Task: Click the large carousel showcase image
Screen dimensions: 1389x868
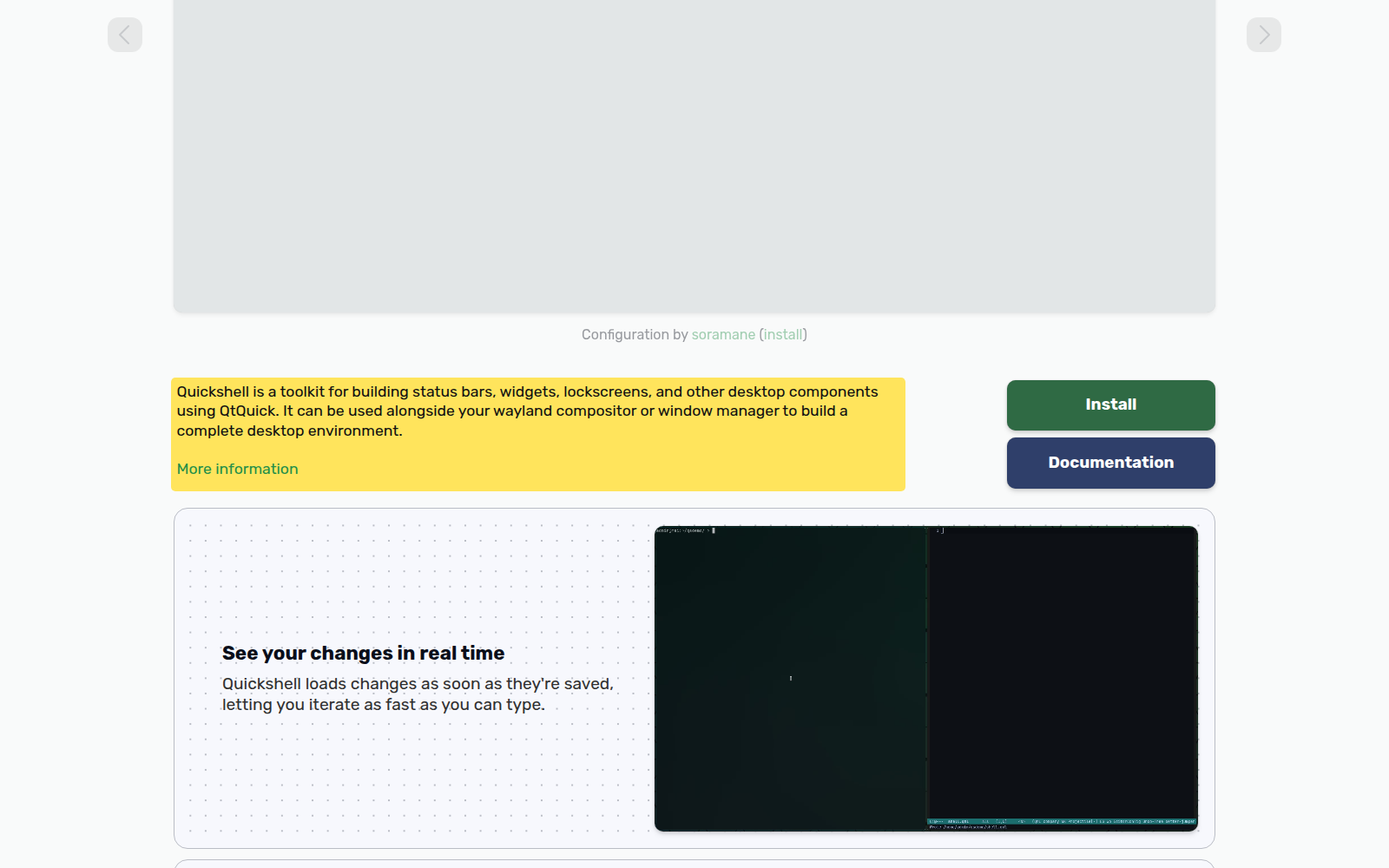Action: click(694, 156)
